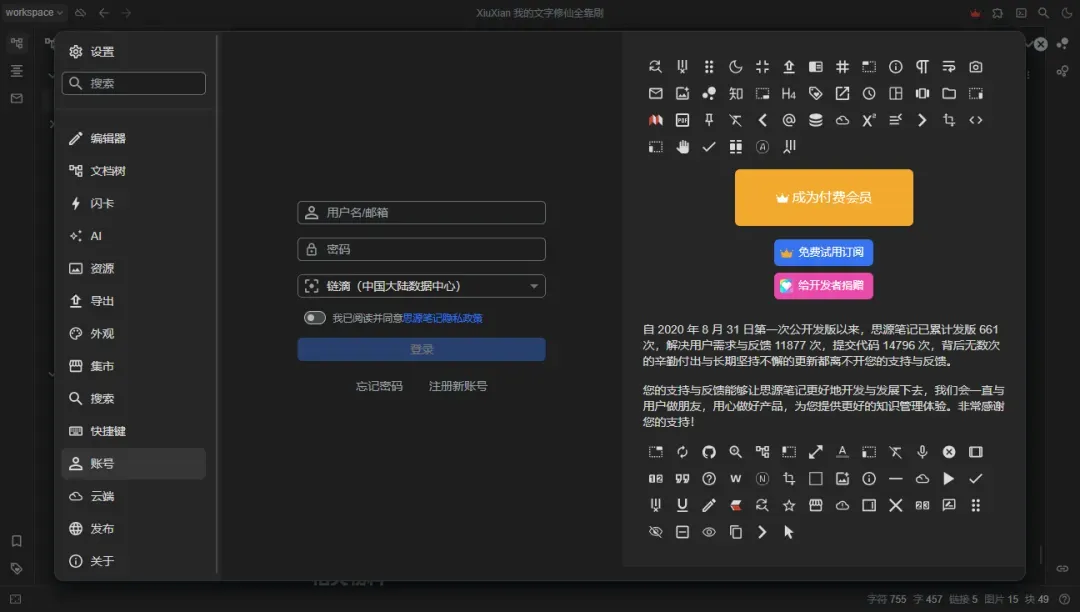Click the 字 457 status text
Viewport: 1080px width, 612px height.
(x=928, y=600)
